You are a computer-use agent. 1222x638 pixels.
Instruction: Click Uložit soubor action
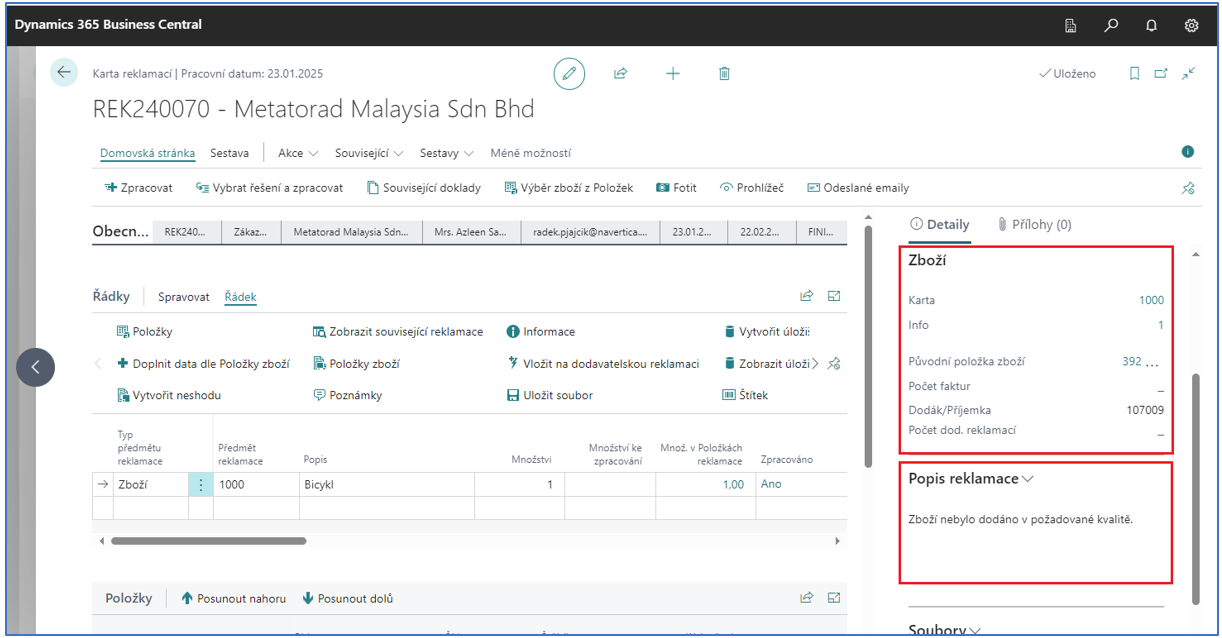click(550, 395)
